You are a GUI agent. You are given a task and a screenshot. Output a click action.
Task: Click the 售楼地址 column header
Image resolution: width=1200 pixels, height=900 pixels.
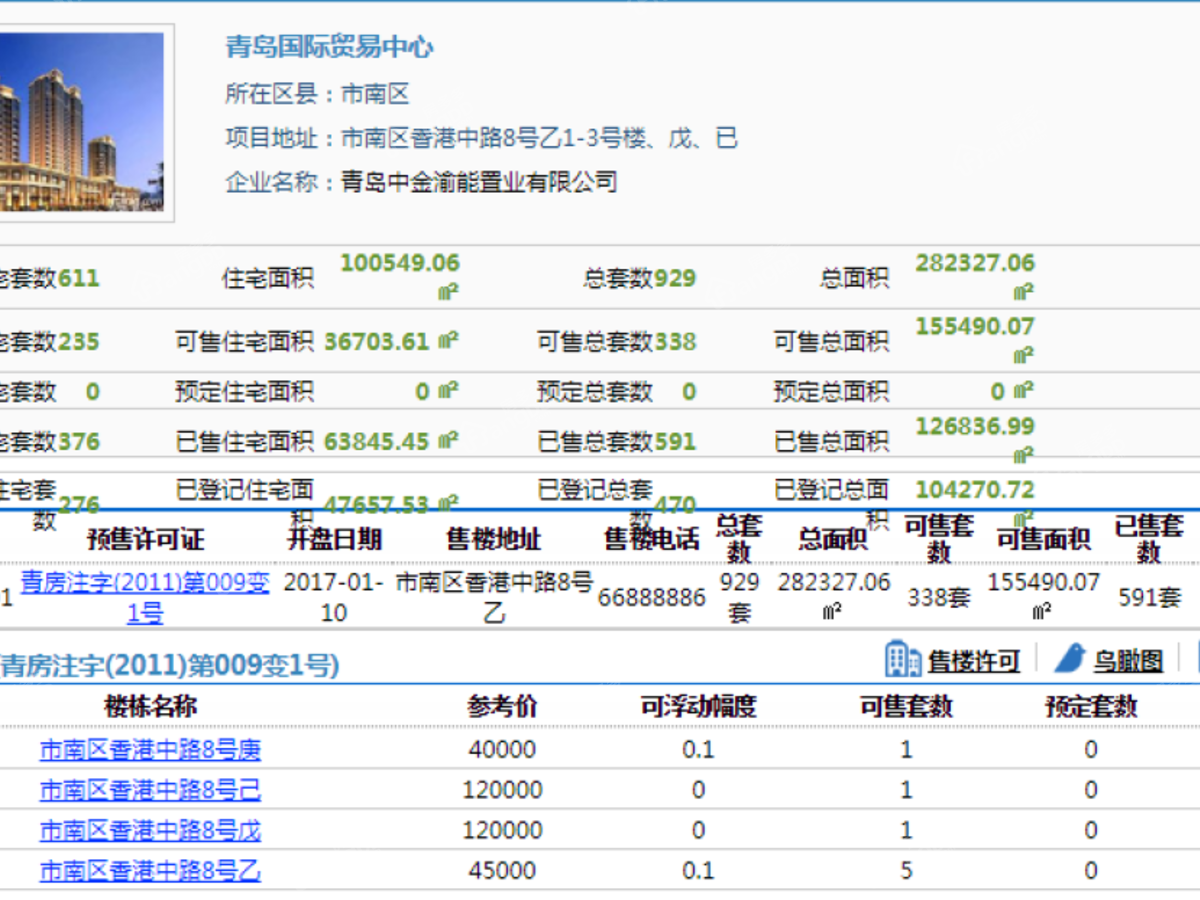coord(494,540)
